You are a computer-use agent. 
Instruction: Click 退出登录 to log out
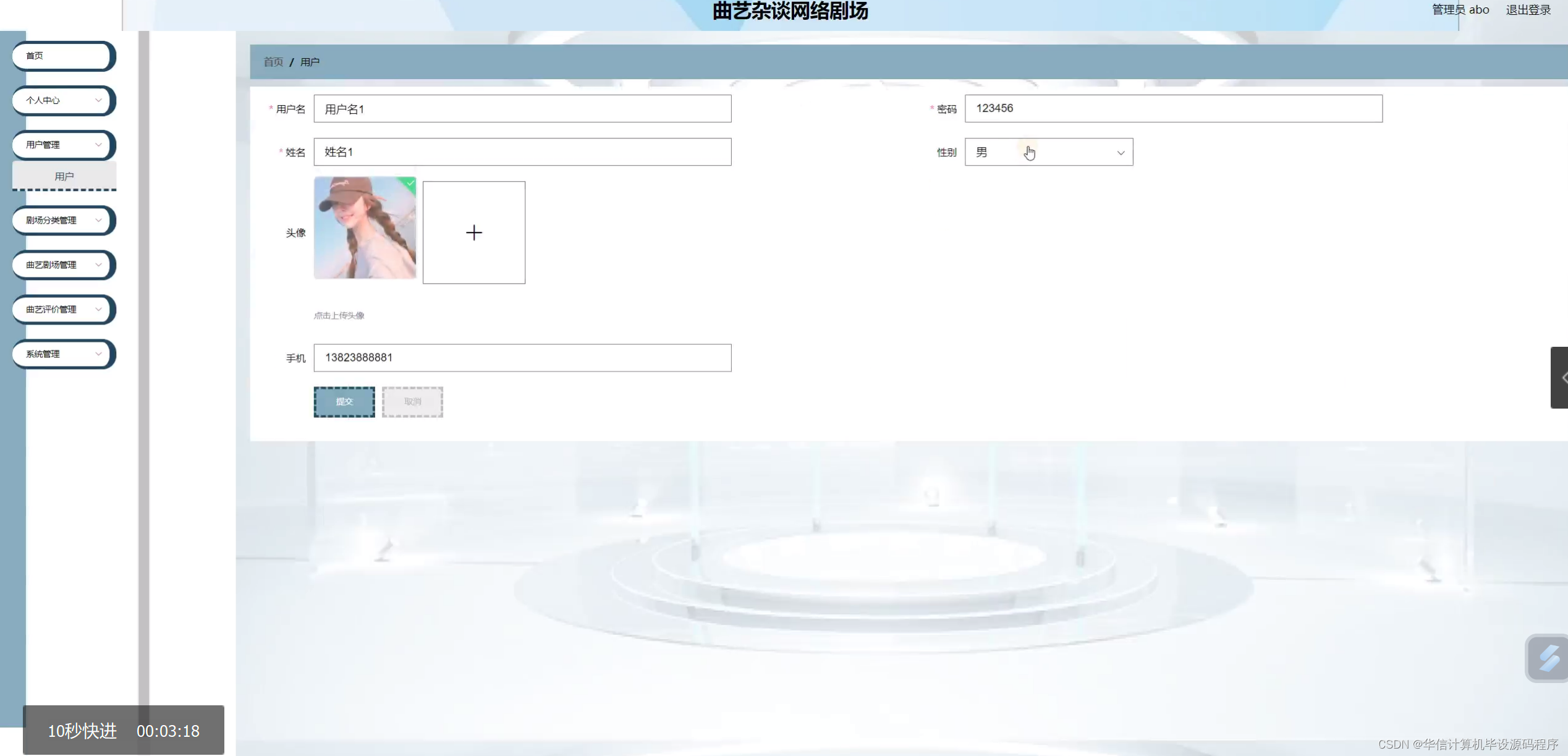click(x=1528, y=10)
